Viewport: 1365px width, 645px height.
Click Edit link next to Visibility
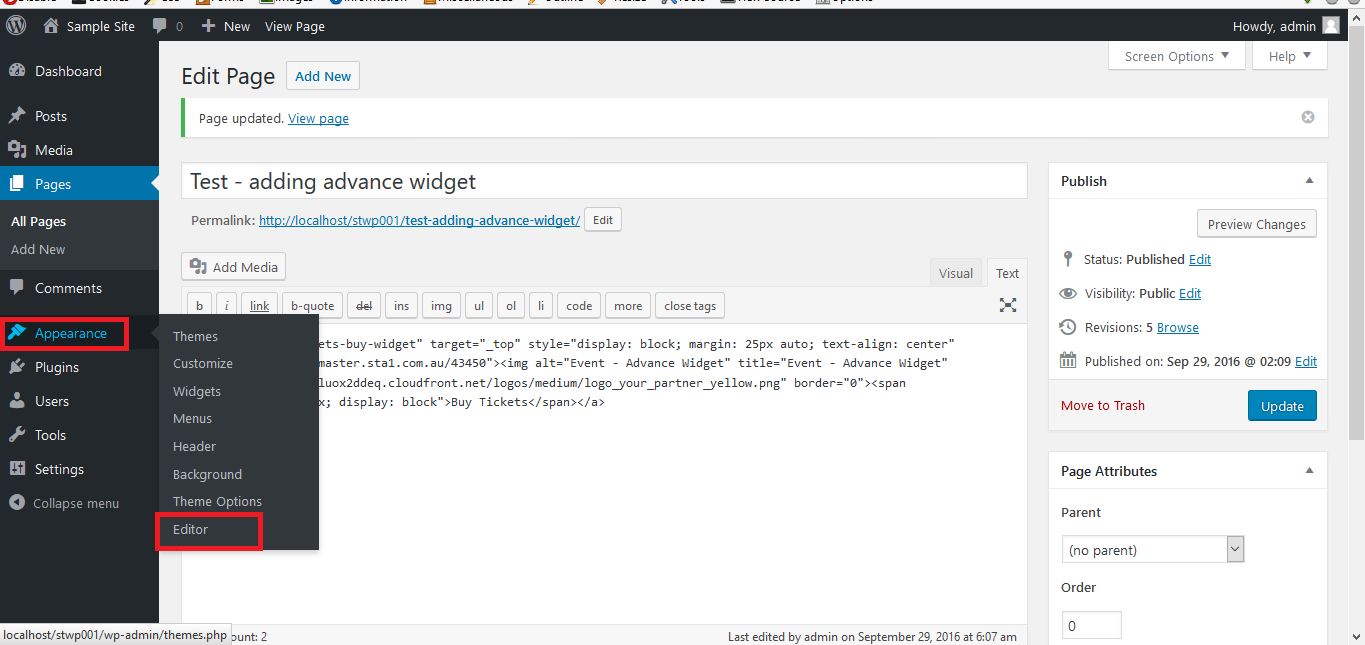[x=1190, y=293]
